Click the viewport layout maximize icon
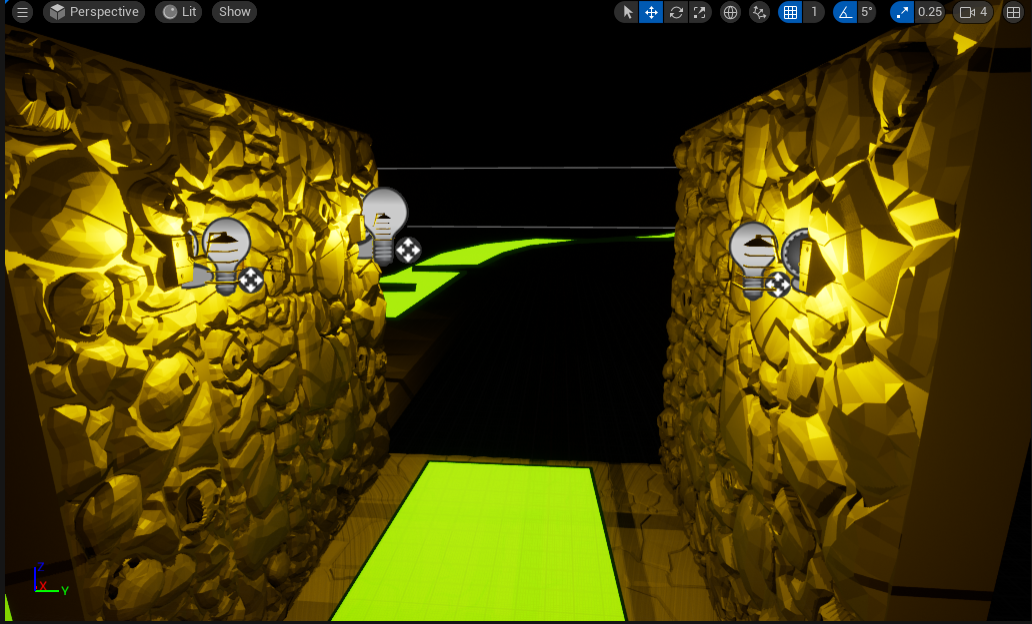 (x=1014, y=12)
